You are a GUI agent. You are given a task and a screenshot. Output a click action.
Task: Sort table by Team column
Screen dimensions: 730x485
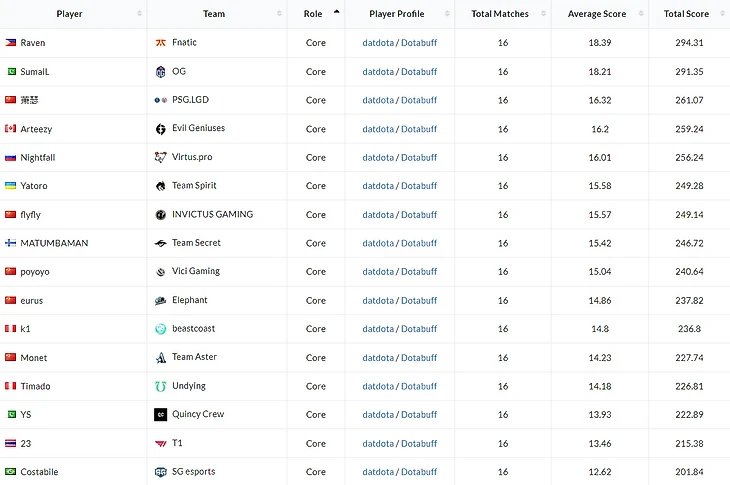[x=214, y=14]
